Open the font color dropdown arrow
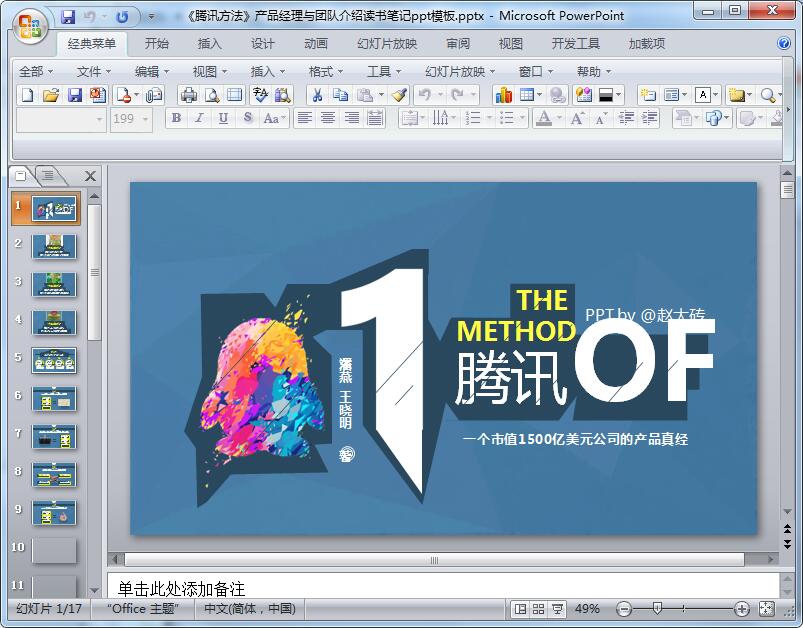This screenshot has height=628, width=803. (x=559, y=119)
